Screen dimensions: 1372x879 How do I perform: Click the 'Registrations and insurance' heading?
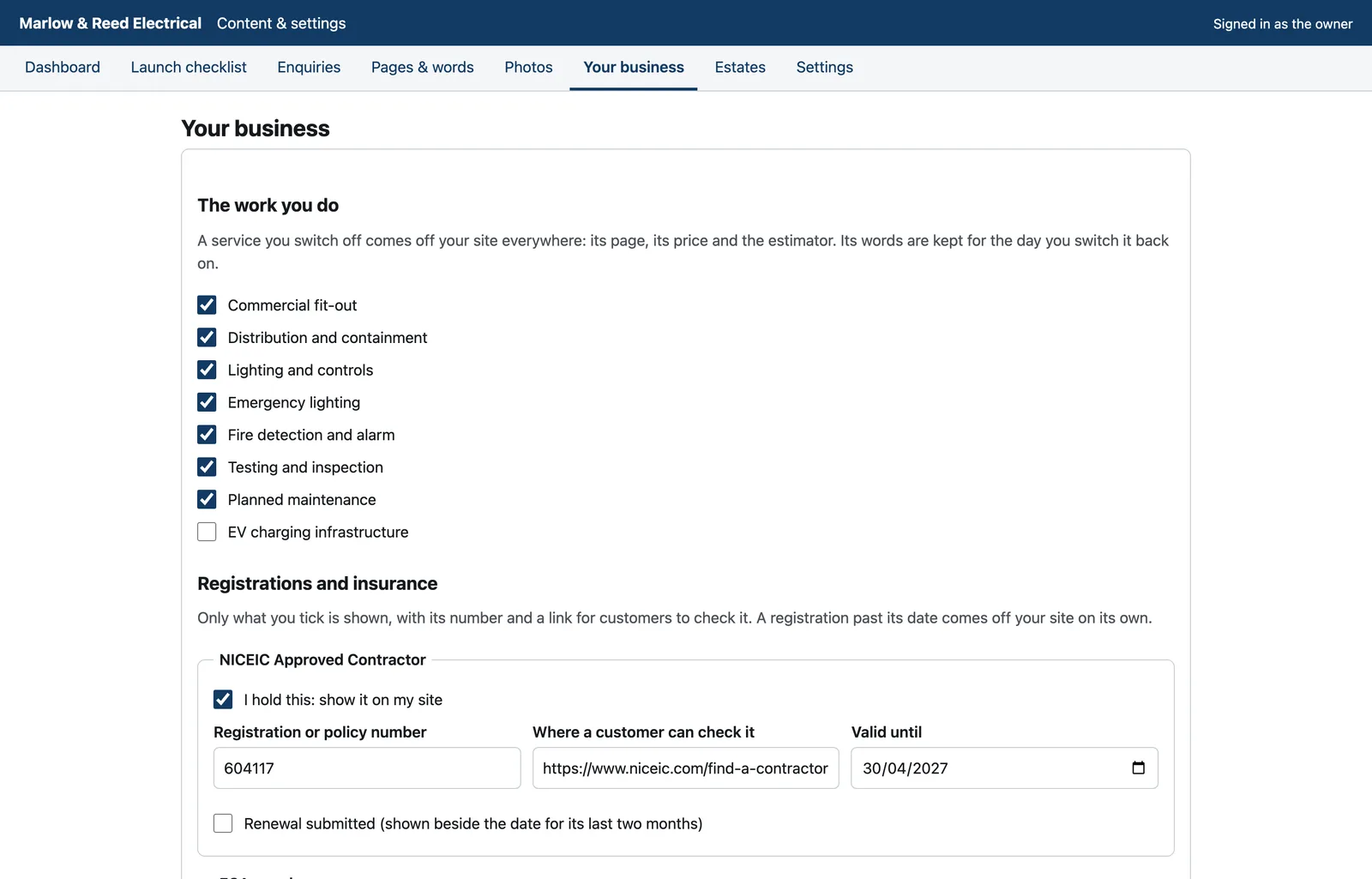[317, 583]
